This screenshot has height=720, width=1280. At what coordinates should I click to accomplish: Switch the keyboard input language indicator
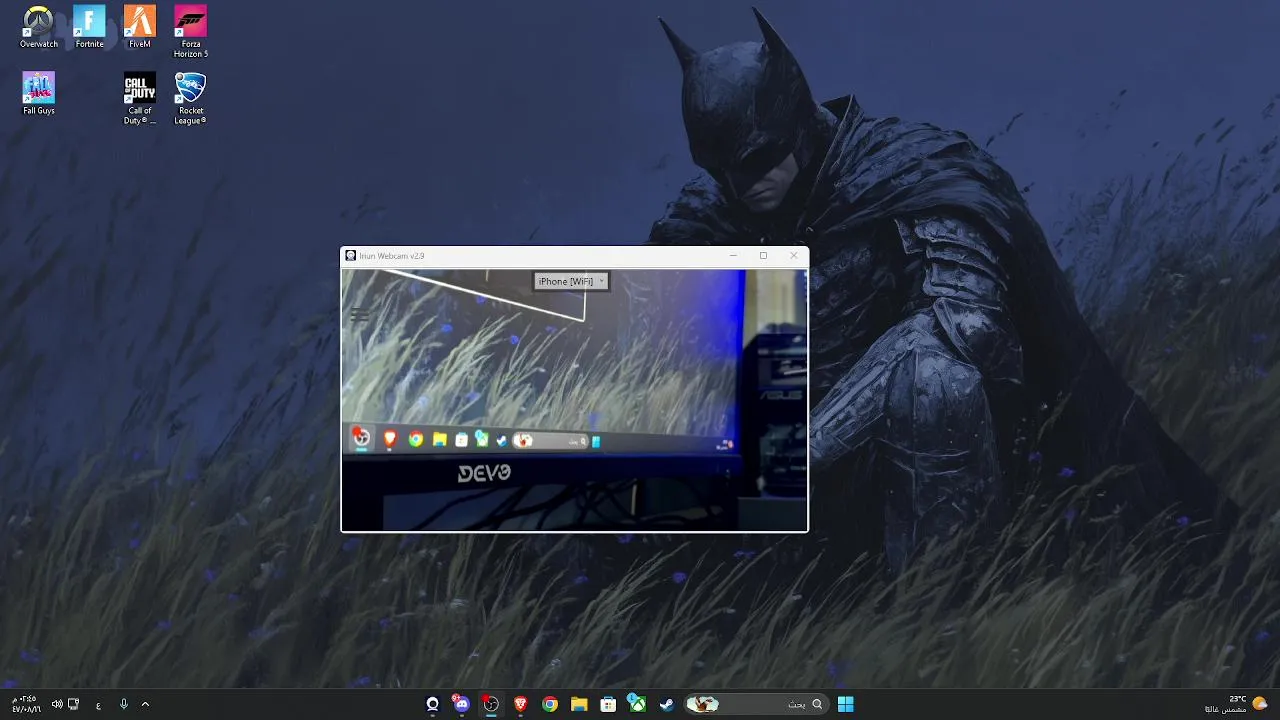(98, 705)
